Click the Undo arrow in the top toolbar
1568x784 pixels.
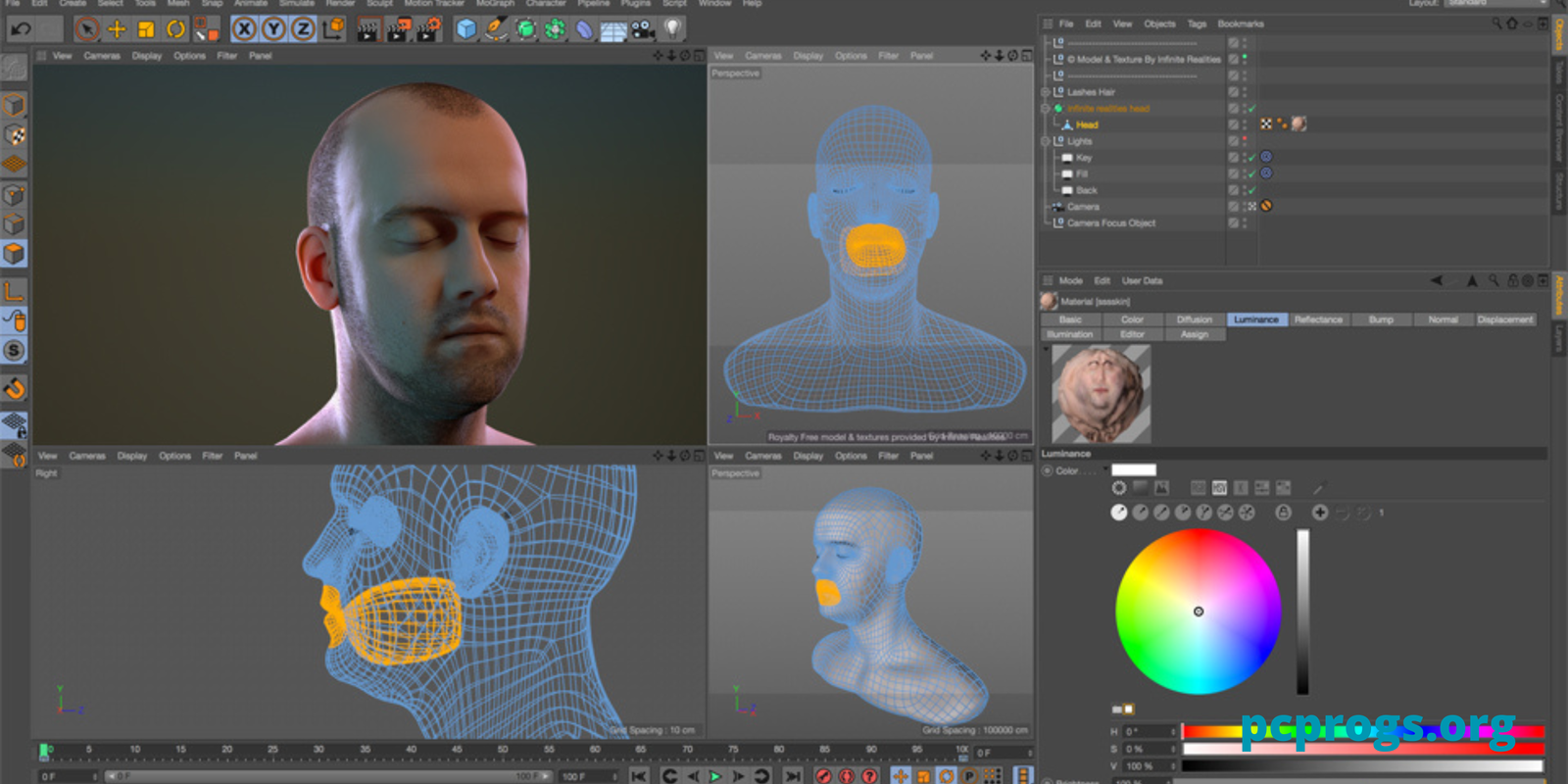[20, 29]
